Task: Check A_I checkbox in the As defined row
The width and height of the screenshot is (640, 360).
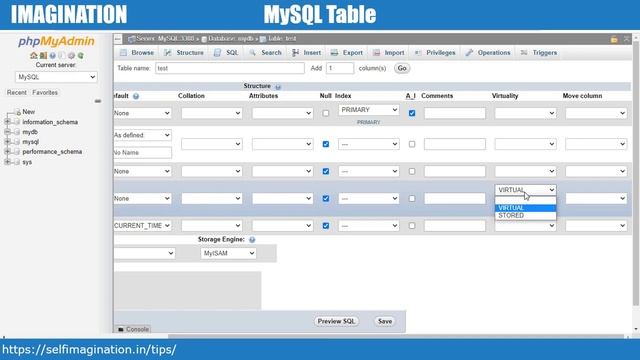Action: (412, 144)
